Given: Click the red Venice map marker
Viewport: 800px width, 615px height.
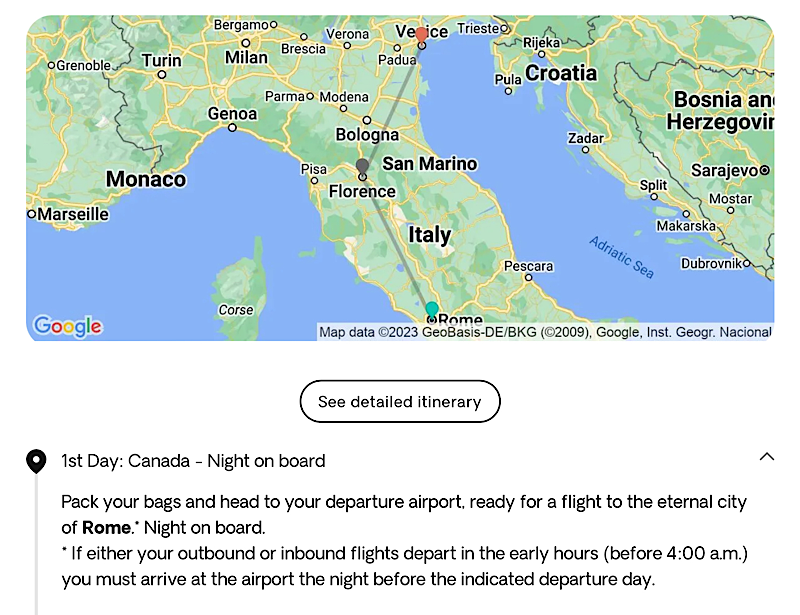Looking at the screenshot, I should pos(421,36).
